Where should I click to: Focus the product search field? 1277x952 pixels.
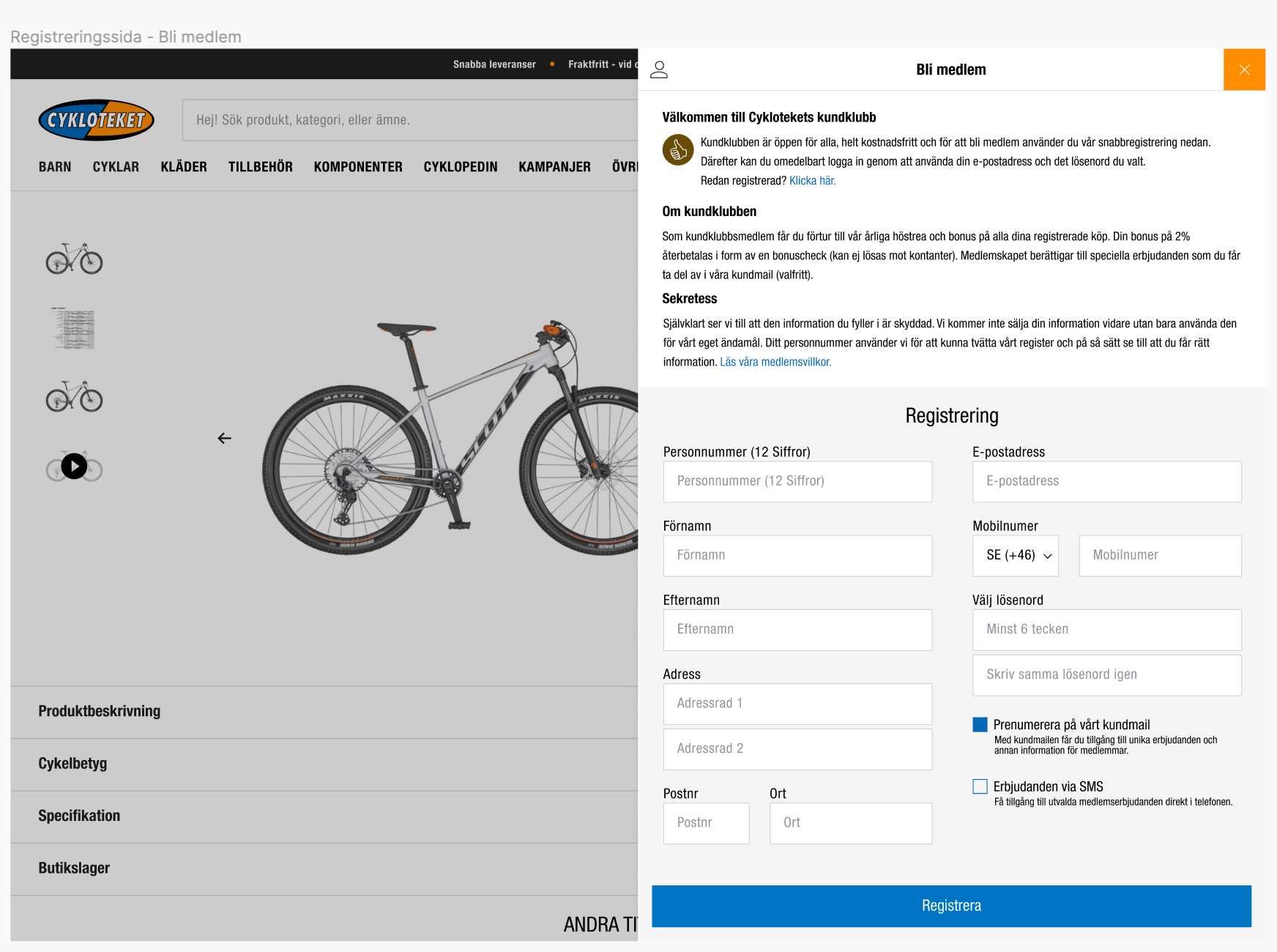410,120
